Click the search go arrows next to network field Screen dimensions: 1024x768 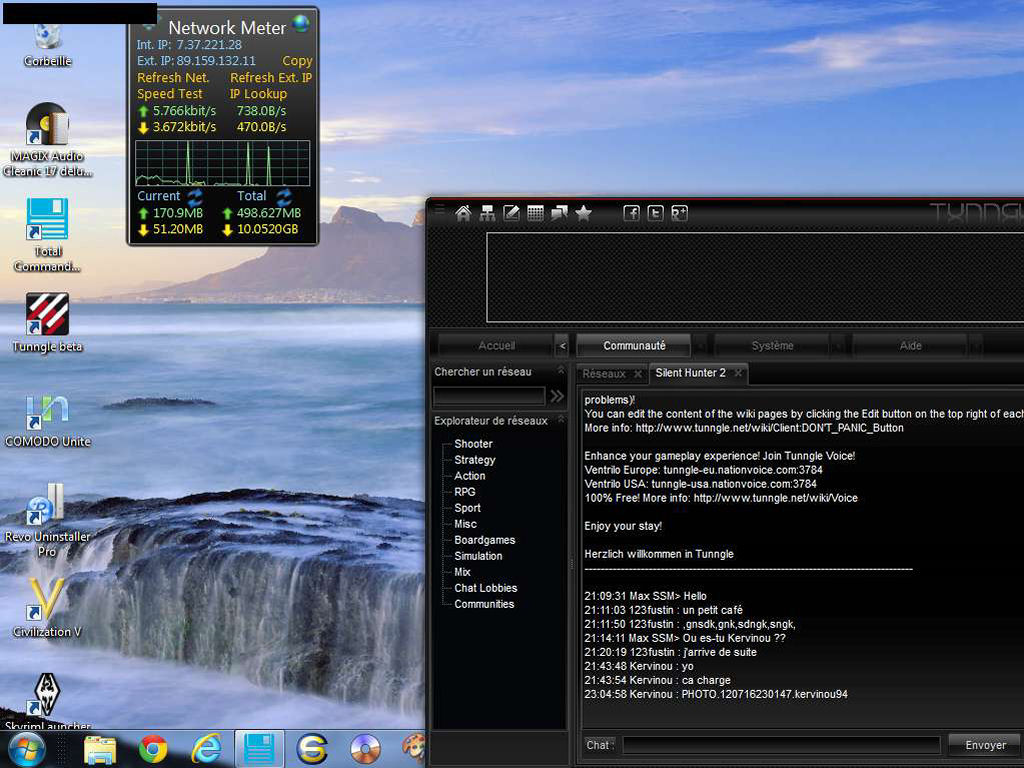click(557, 396)
